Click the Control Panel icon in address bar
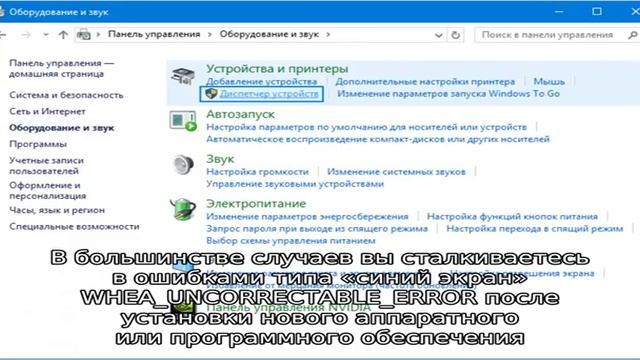Screen dimensions: 640x360 (84, 35)
